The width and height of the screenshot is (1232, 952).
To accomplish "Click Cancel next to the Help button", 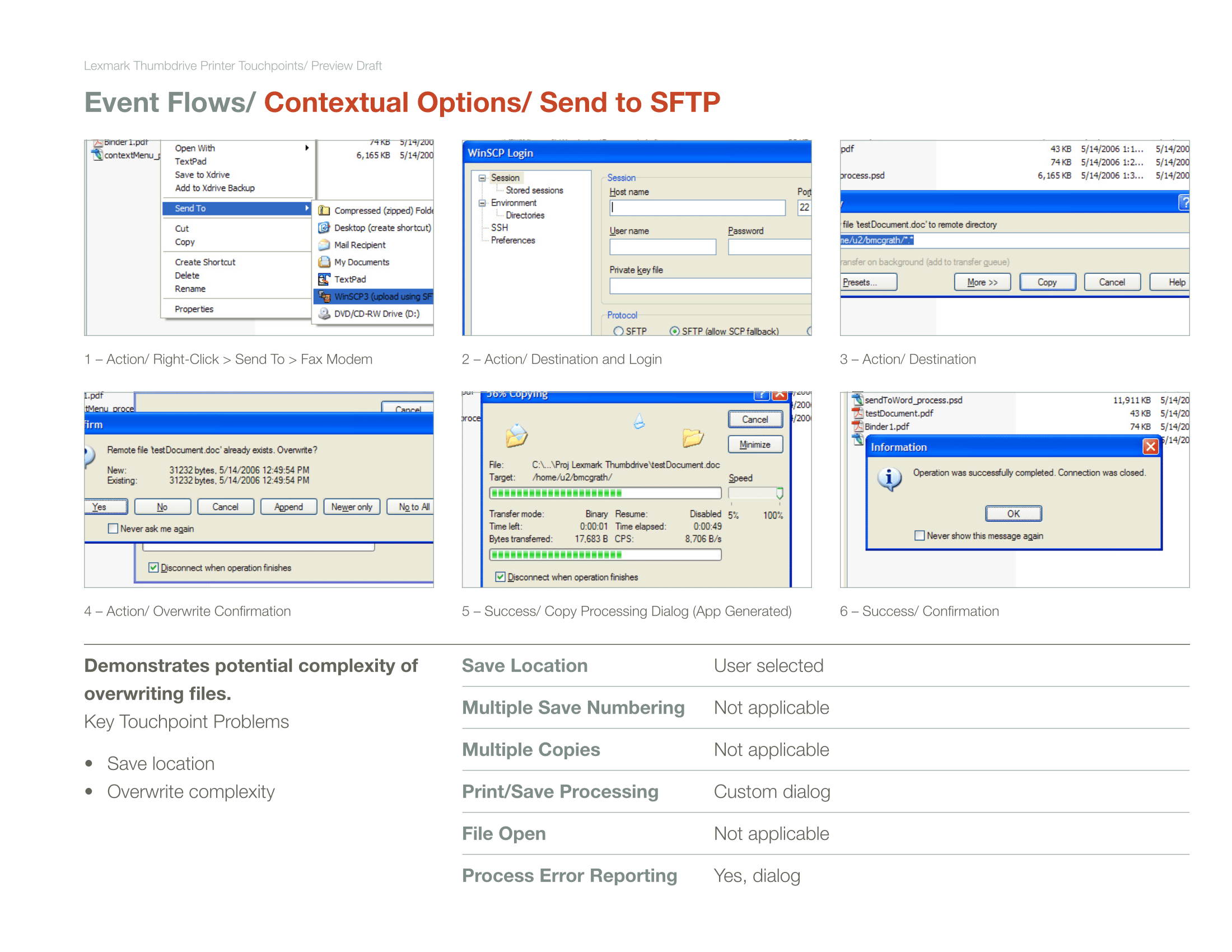I will (x=1112, y=282).
